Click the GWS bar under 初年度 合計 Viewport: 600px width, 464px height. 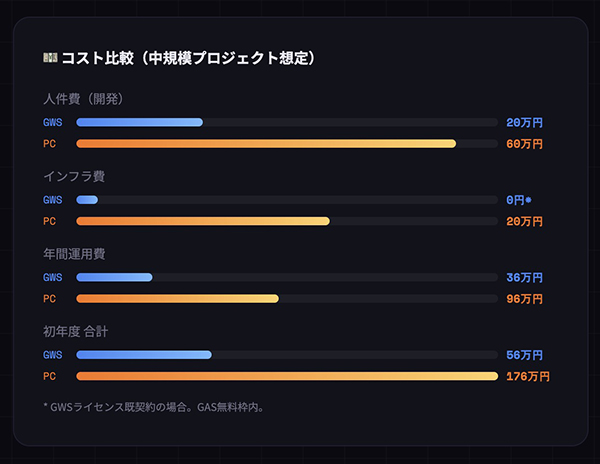144,355
